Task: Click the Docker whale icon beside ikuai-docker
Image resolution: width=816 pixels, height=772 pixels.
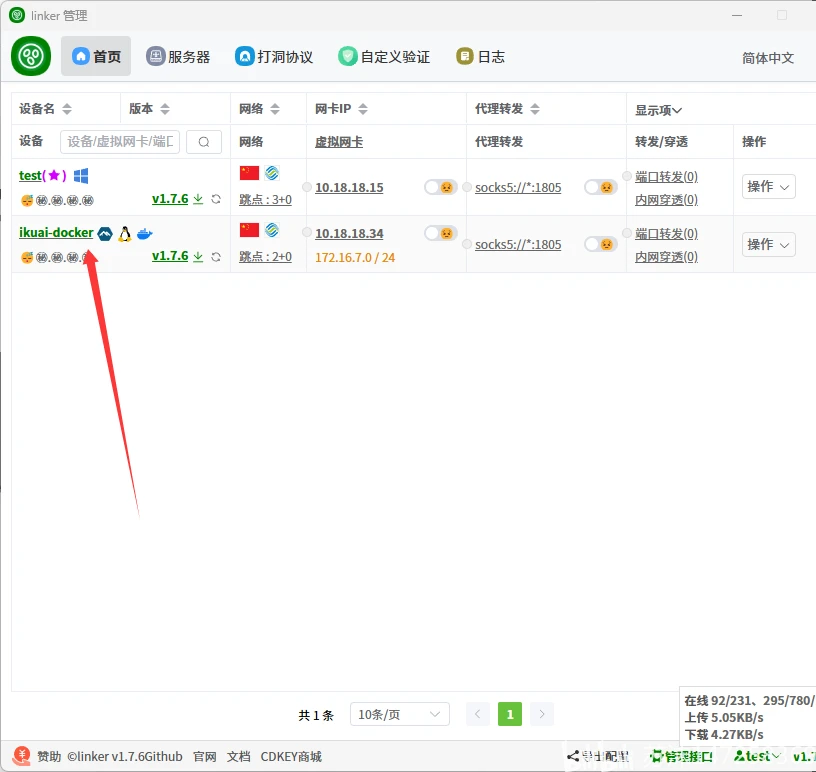Action: pyautogui.click(x=144, y=234)
